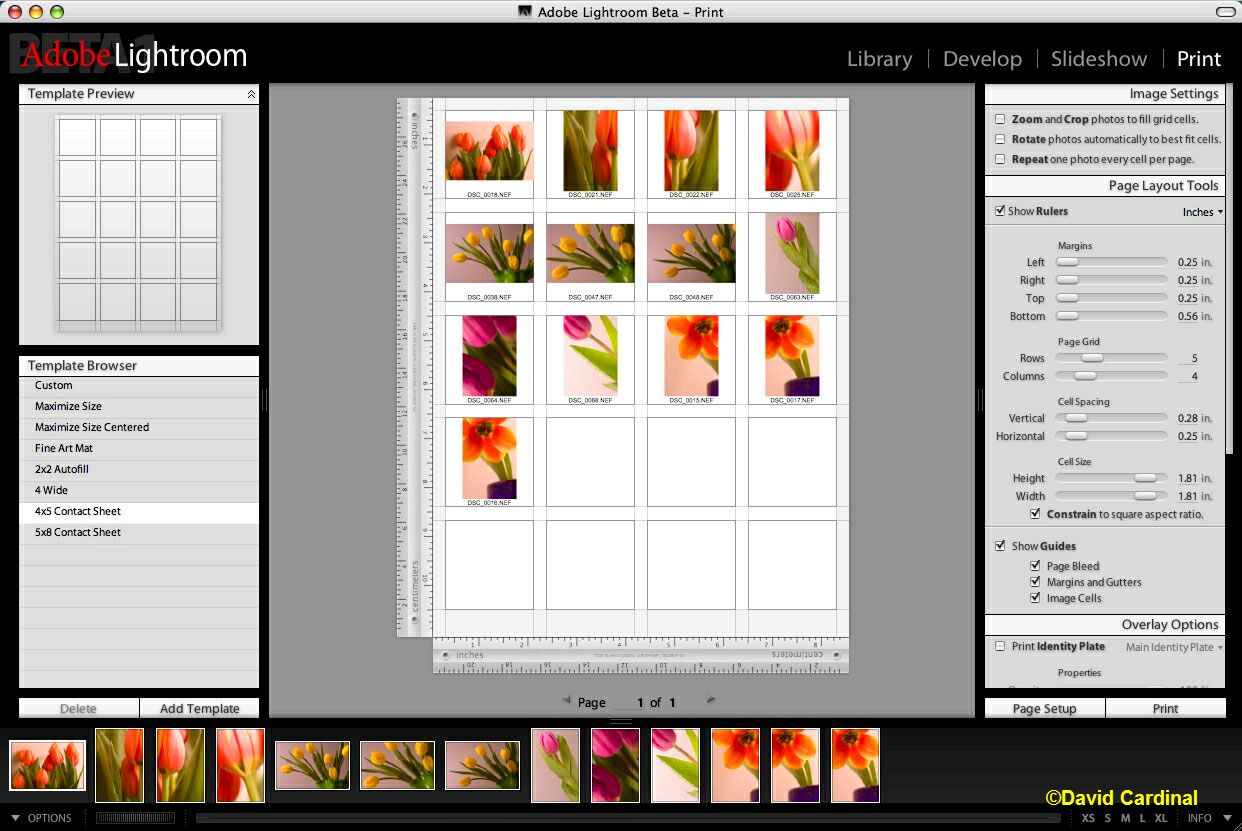
Task: Click the Delete template button
Action: click(x=79, y=709)
